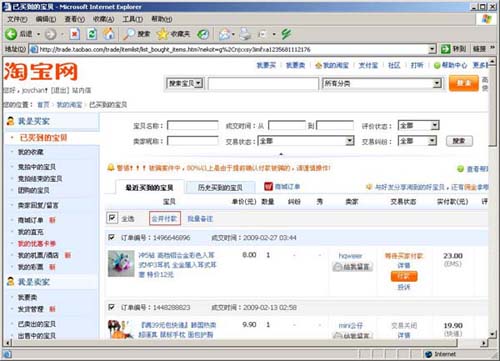Image resolution: width=500 pixels, height=361 pixels.
Task: Click the 宝贝名称 input field
Action: (193, 125)
